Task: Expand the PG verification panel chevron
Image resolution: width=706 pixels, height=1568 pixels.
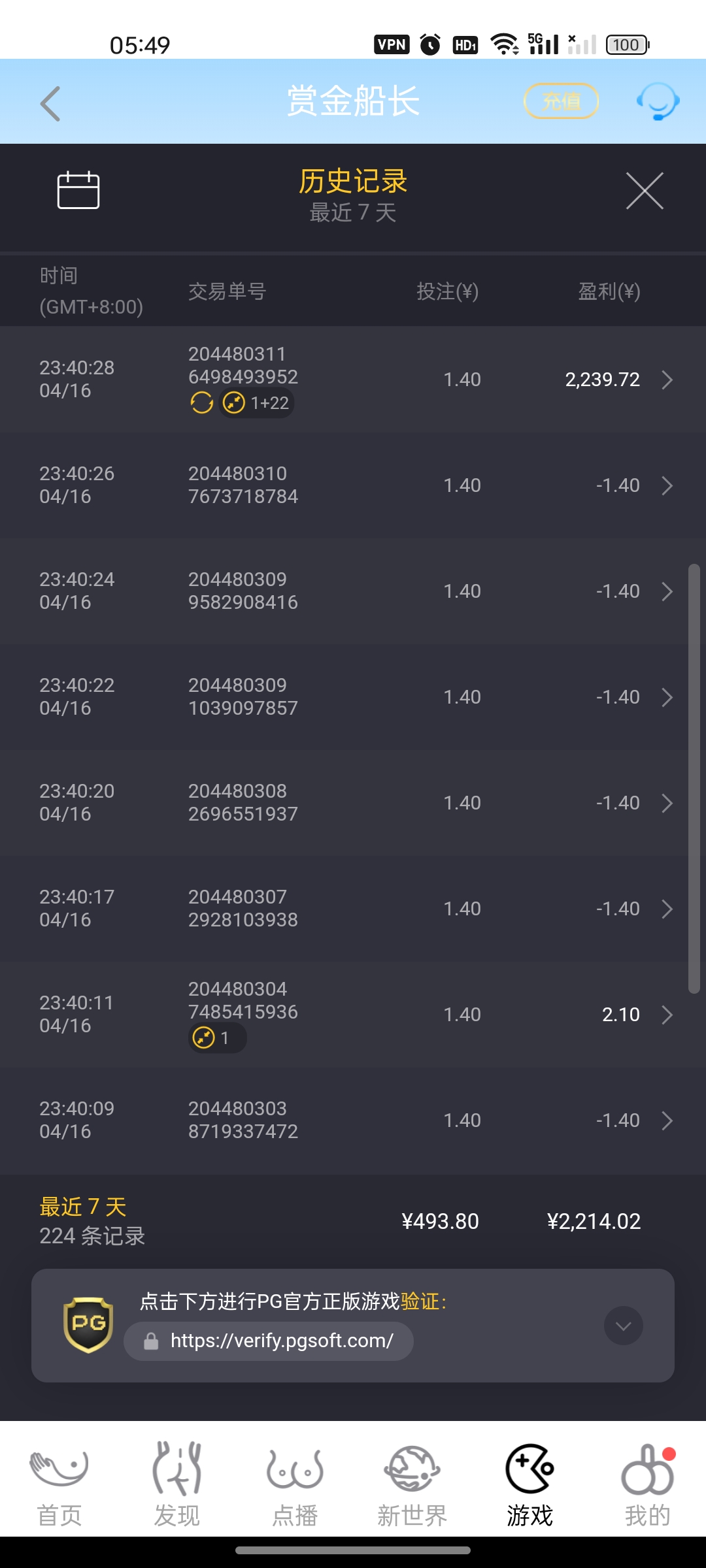Action: 623,1326
